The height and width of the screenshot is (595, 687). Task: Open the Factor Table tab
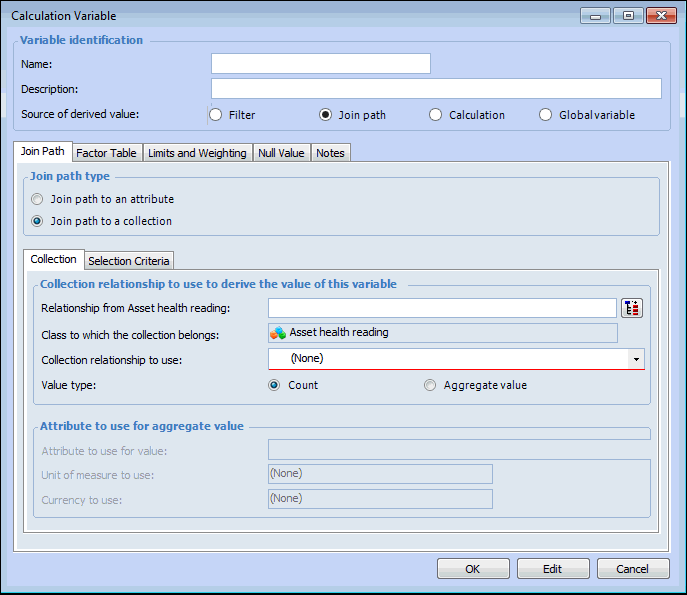click(106, 153)
